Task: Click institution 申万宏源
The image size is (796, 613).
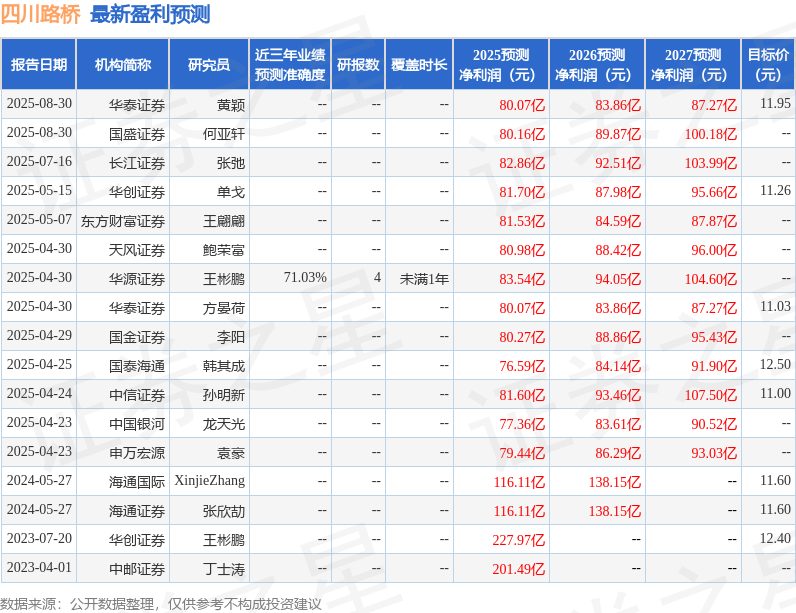Action: pos(137,453)
